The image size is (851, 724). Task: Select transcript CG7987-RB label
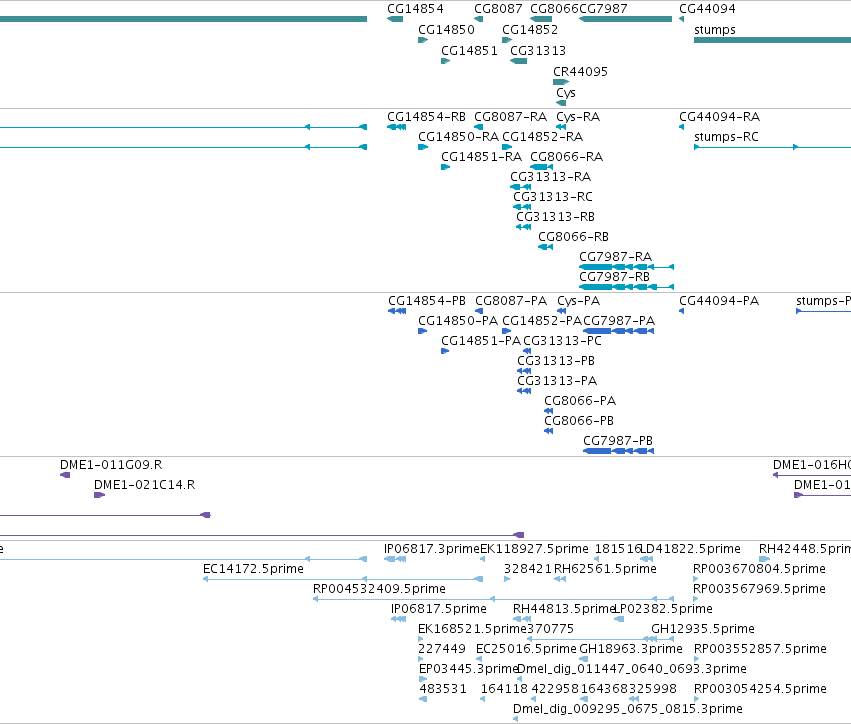click(614, 277)
